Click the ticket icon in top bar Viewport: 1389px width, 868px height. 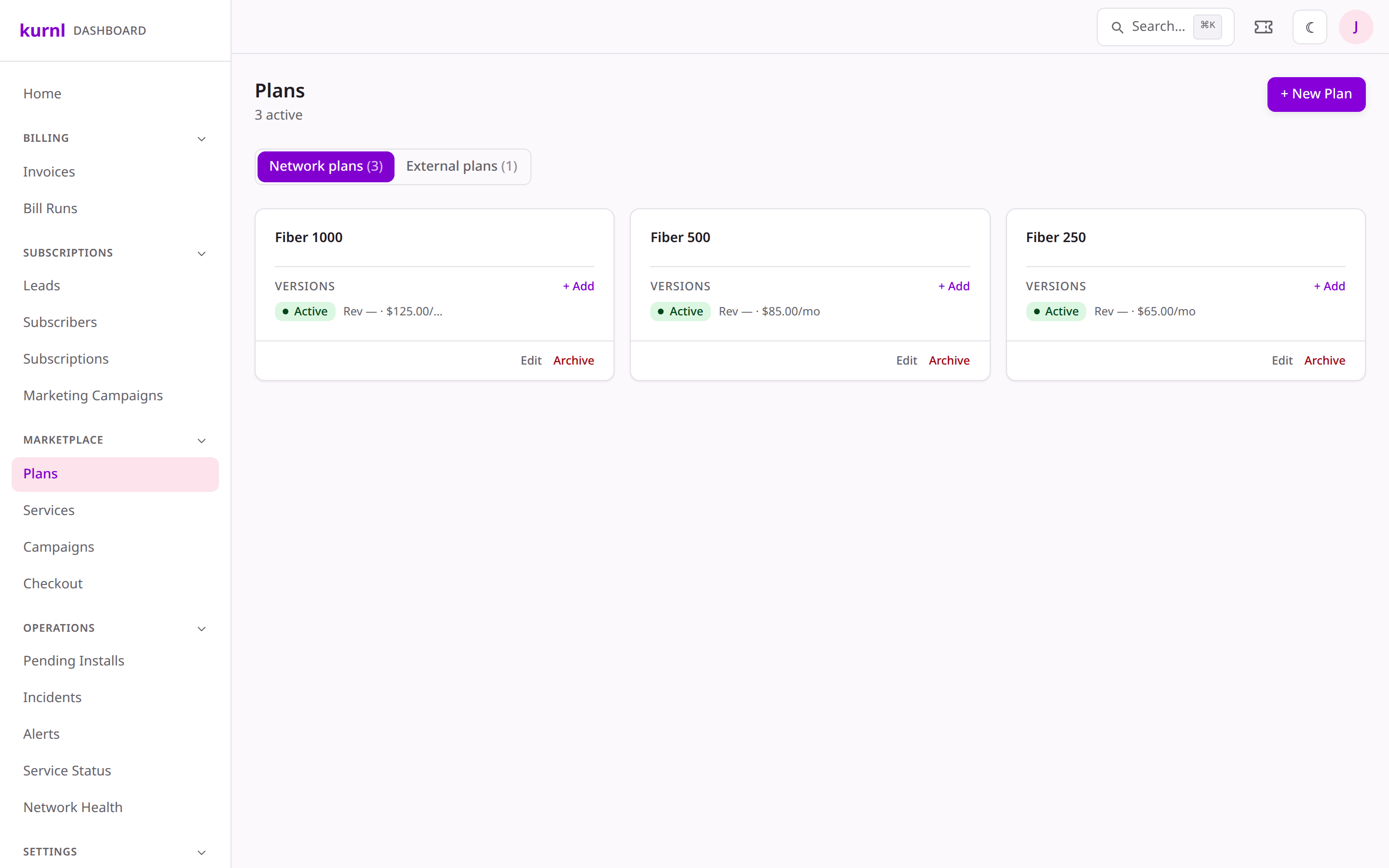(x=1263, y=27)
